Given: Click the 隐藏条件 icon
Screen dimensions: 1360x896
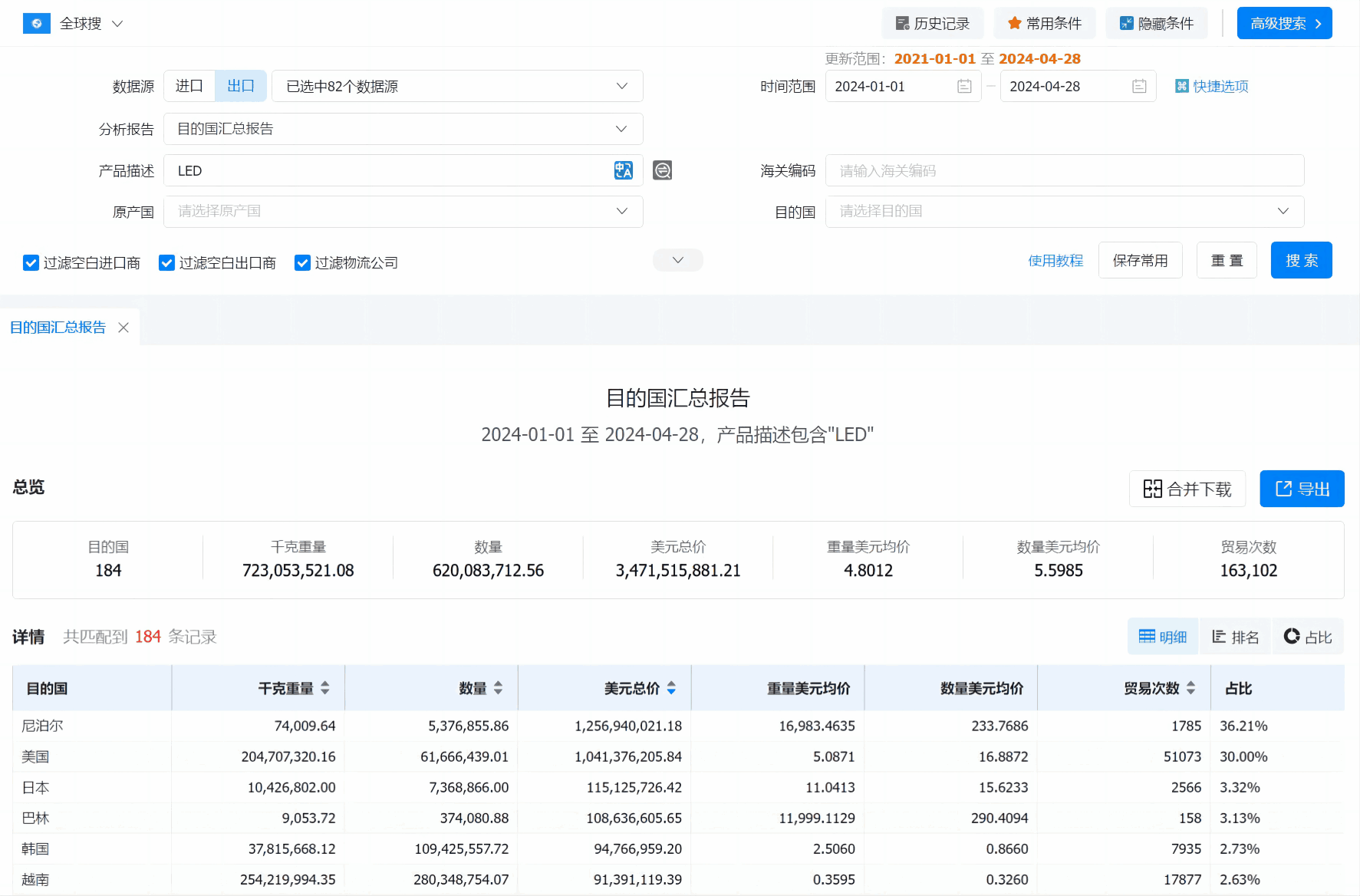Looking at the screenshot, I should click(x=1125, y=23).
